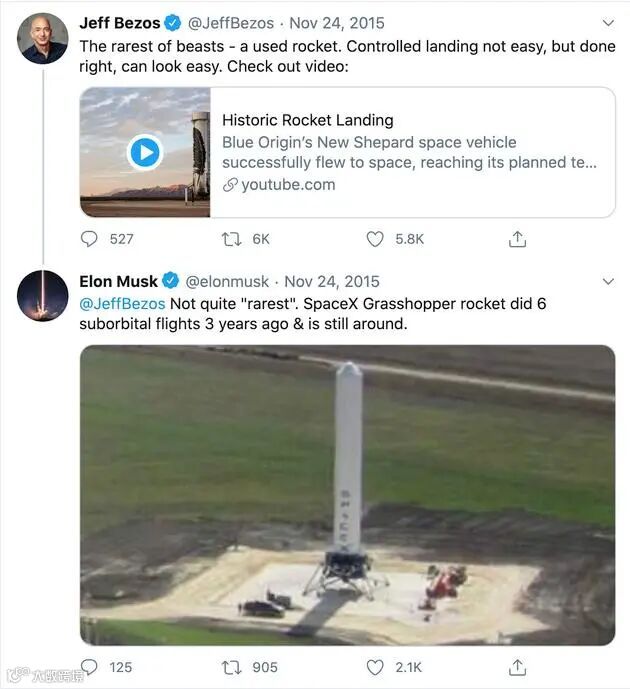Play the Historic Rocket Landing video
This screenshot has height=689, width=630.
click(x=145, y=152)
